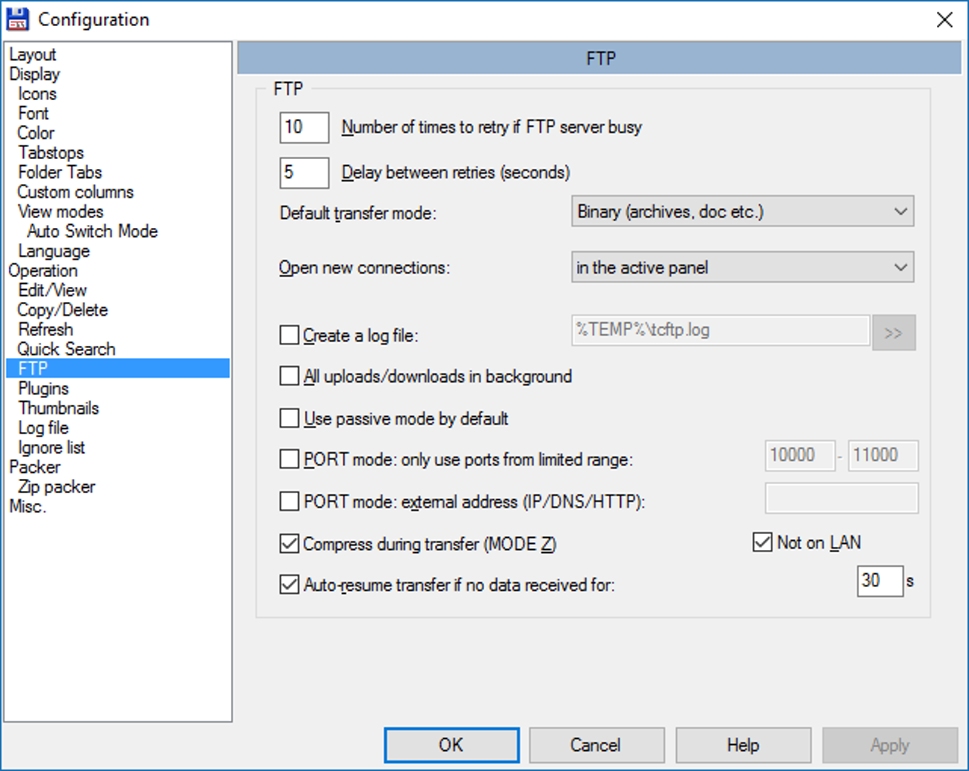Click the Cancel button
969x771 pixels.
click(595, 745)
